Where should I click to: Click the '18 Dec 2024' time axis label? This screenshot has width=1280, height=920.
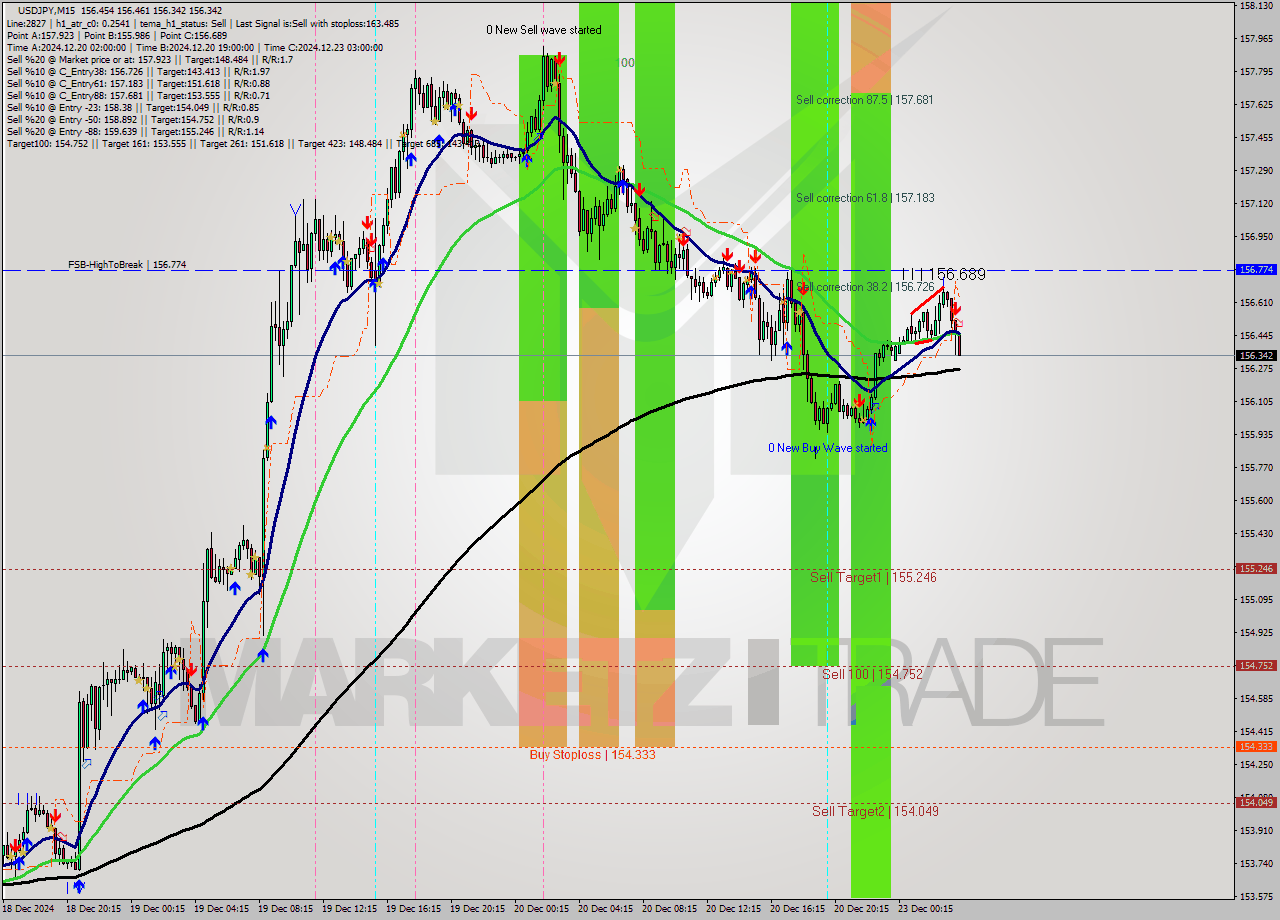coord(30,910)
